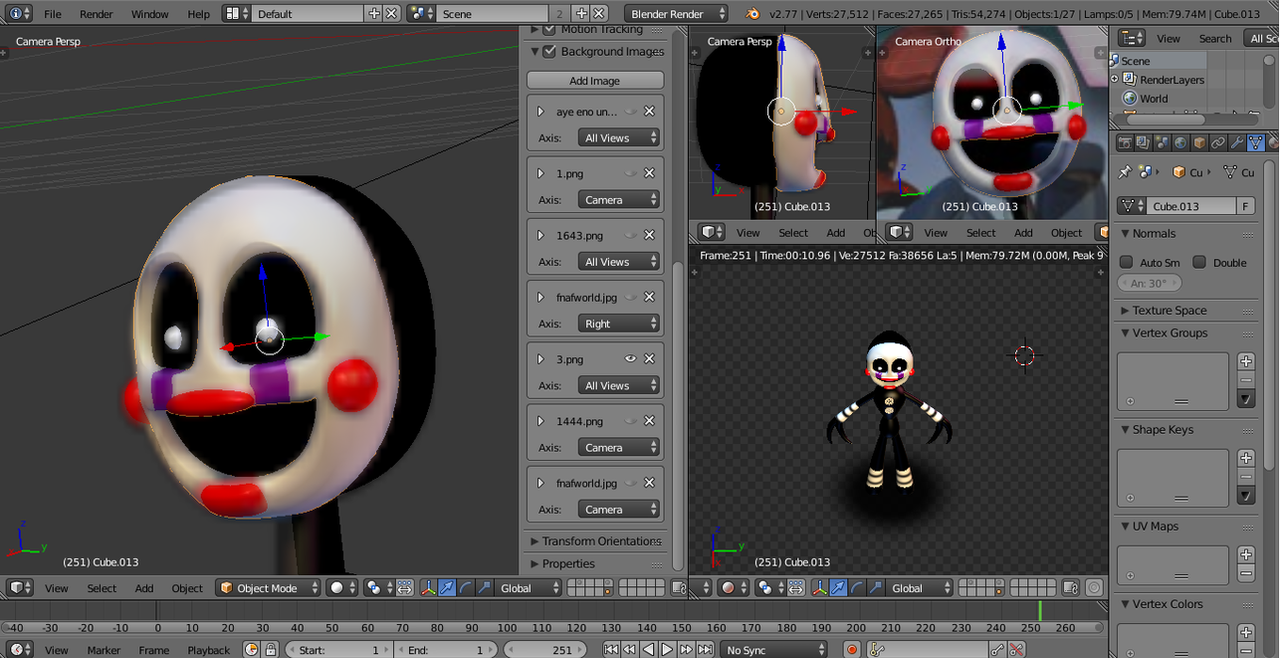1280x658 pixels.
Task: Toggle Cube.013 fake user F button
Action: pyautogui.click(x=1246, y=206)
